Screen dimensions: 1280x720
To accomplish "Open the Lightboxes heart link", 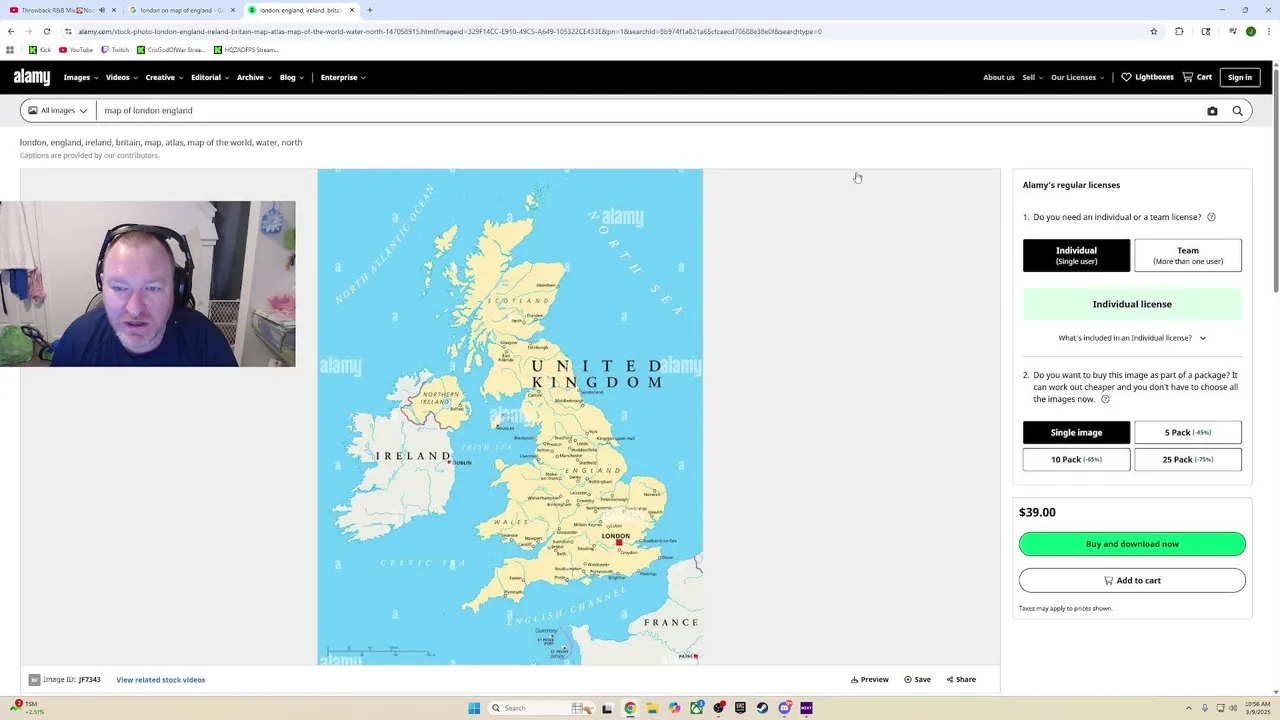I will [x=1147, y=77].
